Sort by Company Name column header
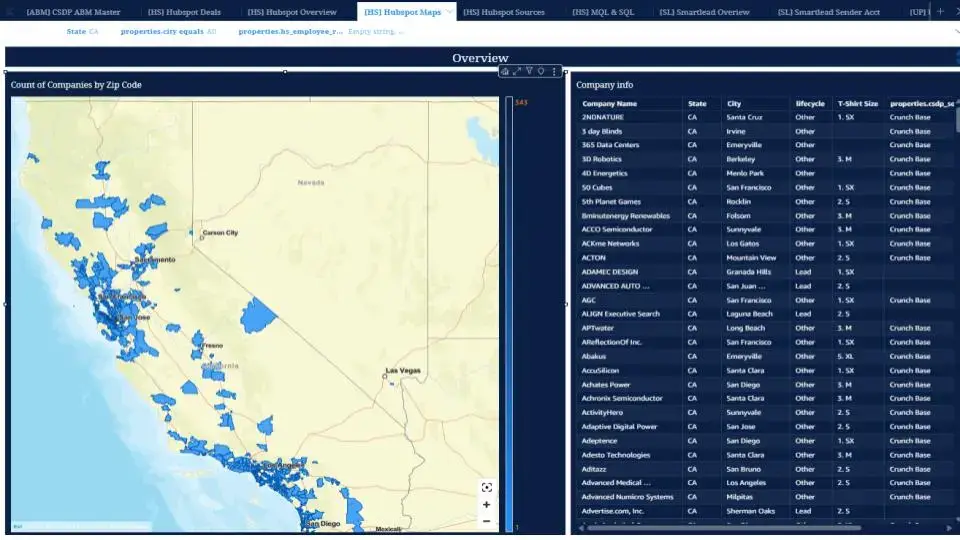The width and height of the screenshot is (960, 540). click(x=609, y=103)
